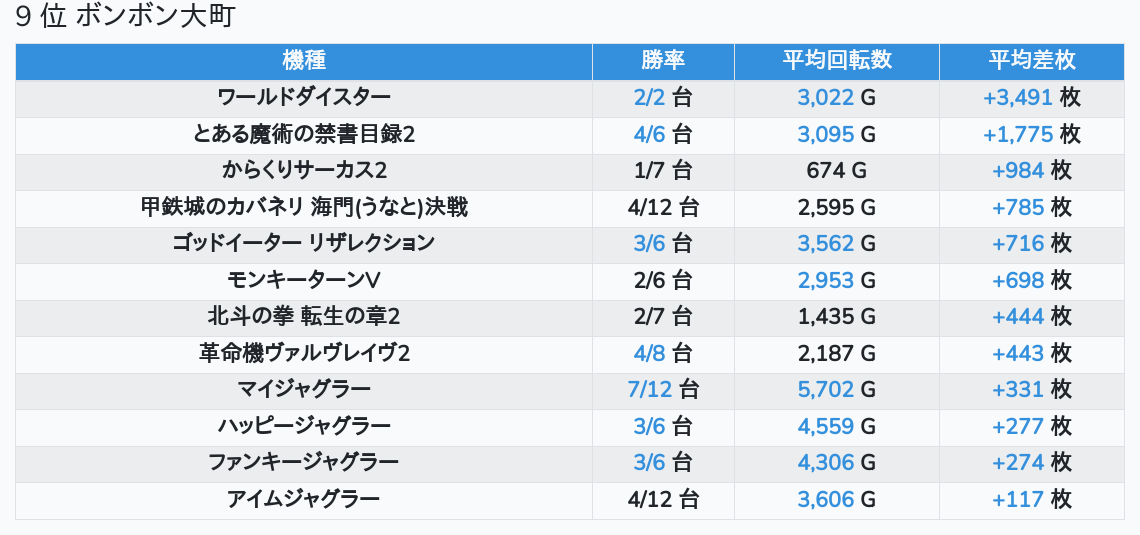
Task: Sort table by 平均差枚 column header
Action: 1032,61
